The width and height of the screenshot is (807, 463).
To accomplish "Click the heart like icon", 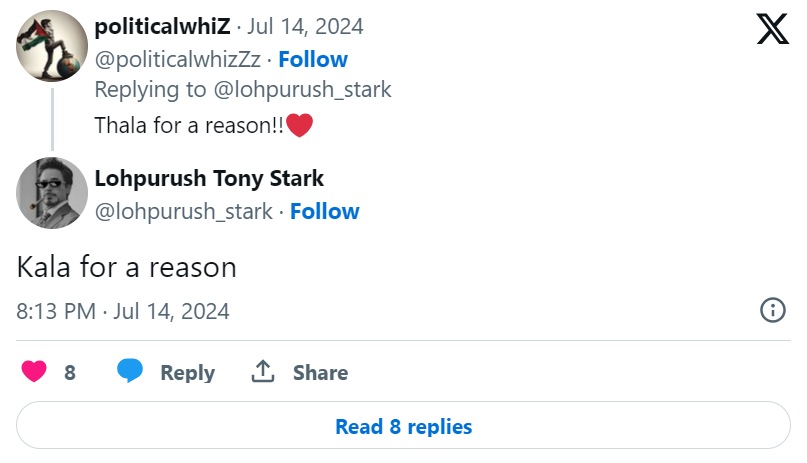I will tap(34, 372).
